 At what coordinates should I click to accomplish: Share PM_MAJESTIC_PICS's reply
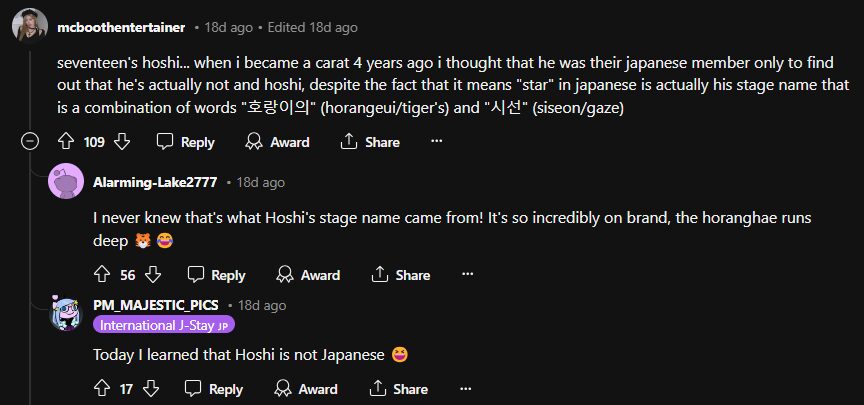point(401,388)
